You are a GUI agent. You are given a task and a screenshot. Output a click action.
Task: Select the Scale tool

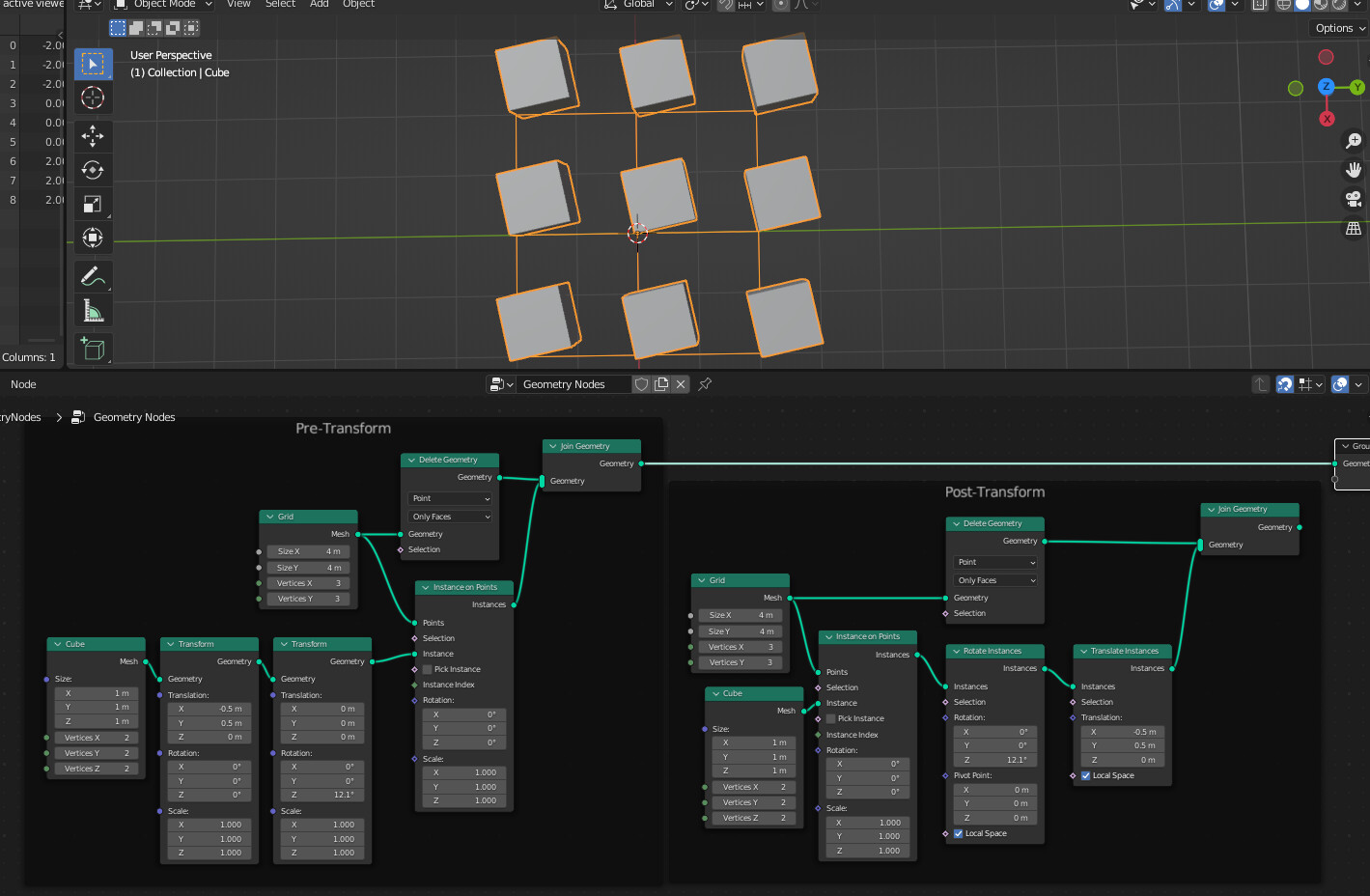click(93, 204)
